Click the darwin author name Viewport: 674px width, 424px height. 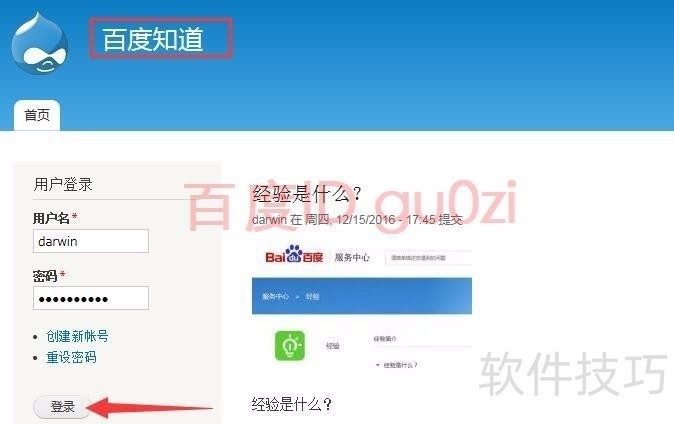tap(269, 220)
